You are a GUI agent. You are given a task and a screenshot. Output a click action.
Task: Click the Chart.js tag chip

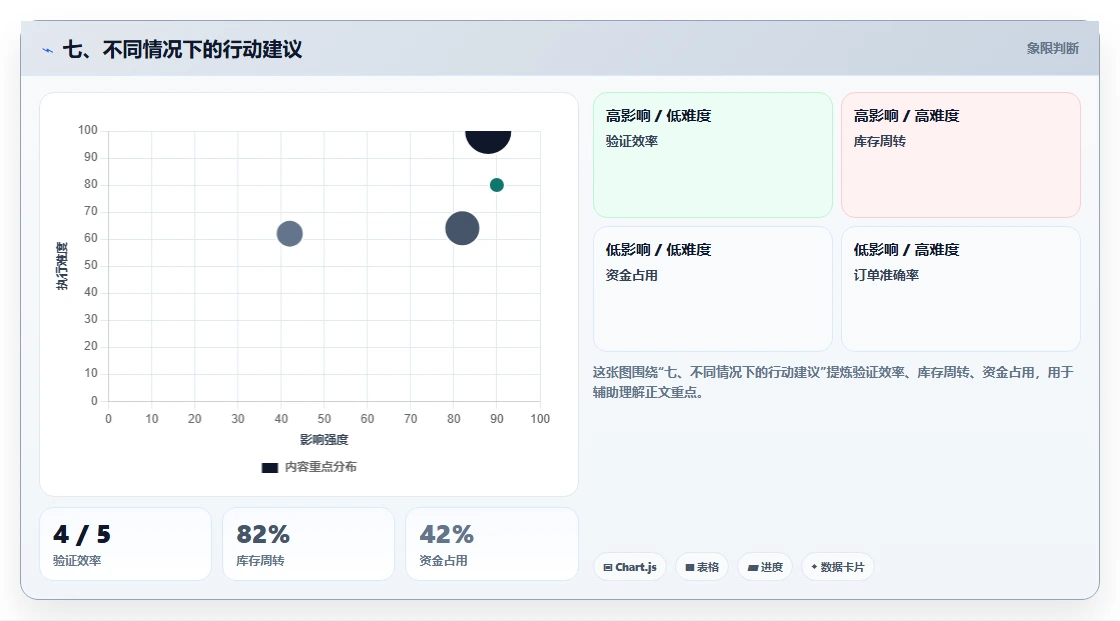coord(630,567)
